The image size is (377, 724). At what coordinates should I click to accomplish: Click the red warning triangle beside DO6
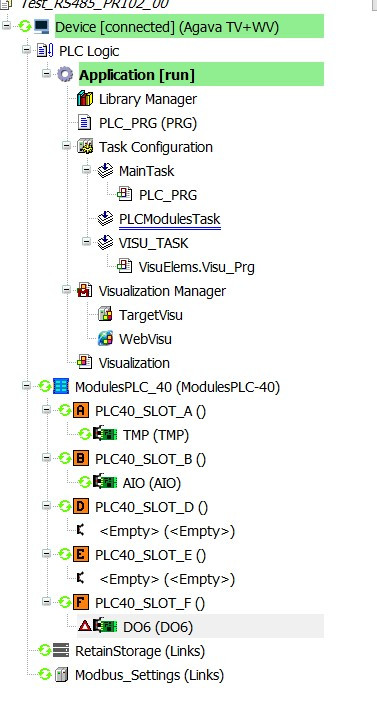point(85,627)
